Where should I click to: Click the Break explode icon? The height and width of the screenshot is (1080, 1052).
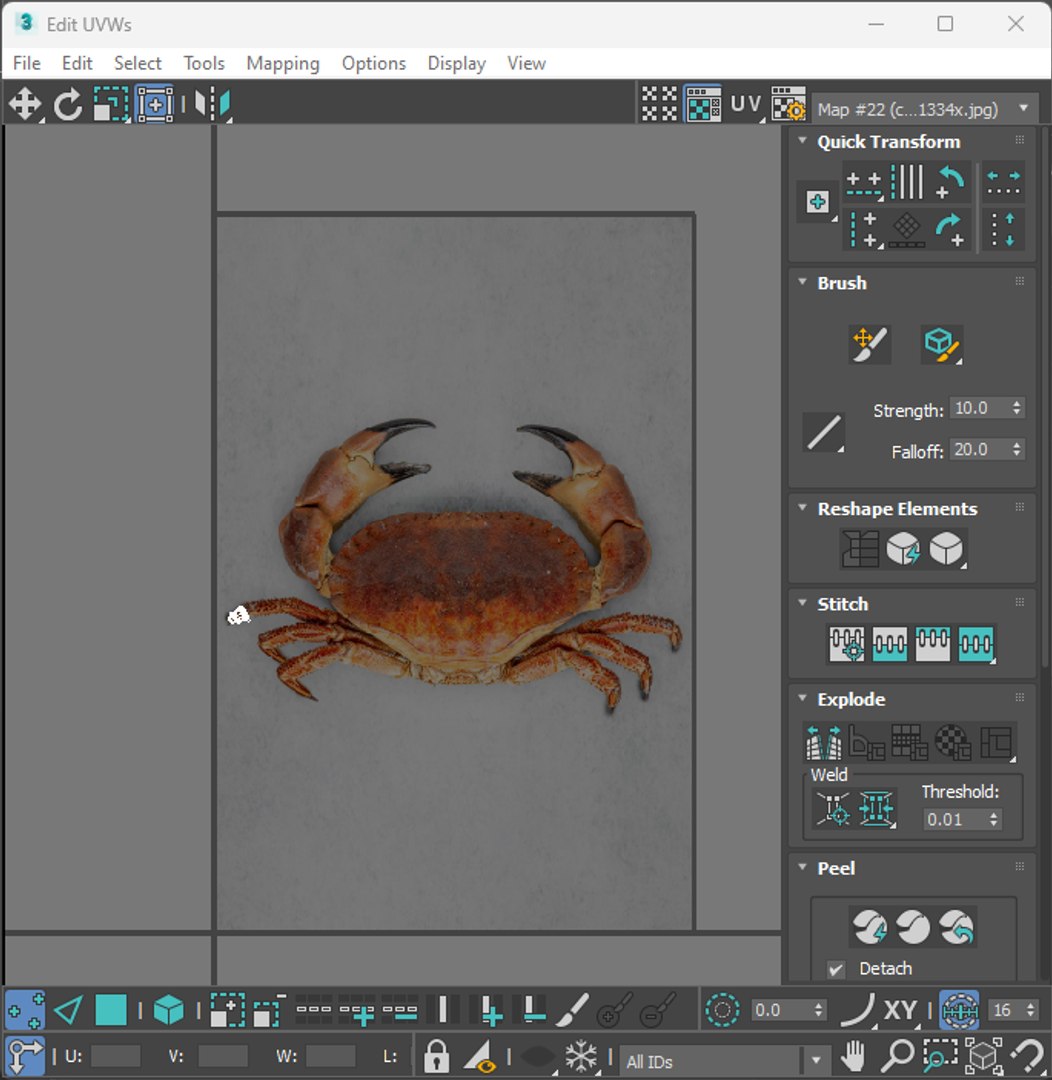[823, 742]
